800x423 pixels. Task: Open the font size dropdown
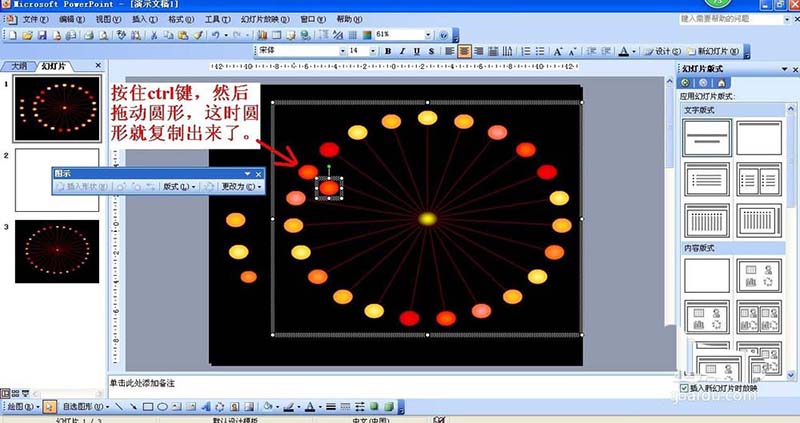(373, 51)
